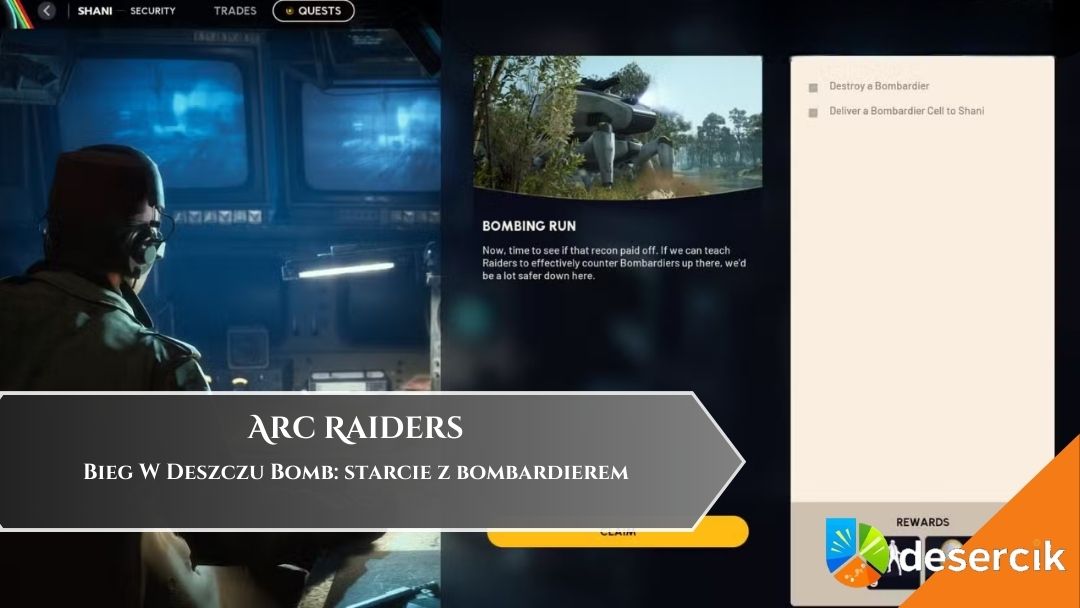Click the Bombing Run quest title
The width and height of the screenshot is (1080, 608).
529,226
